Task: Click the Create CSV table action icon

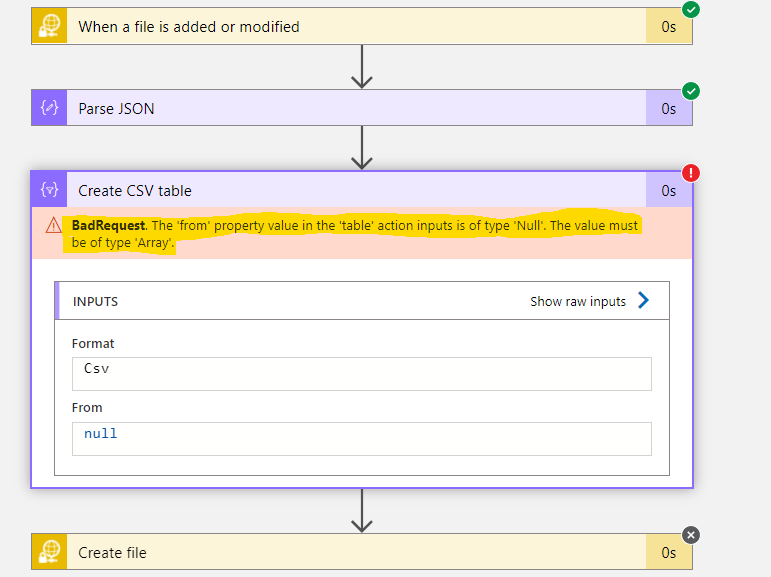Action: (x=49, y=189)
